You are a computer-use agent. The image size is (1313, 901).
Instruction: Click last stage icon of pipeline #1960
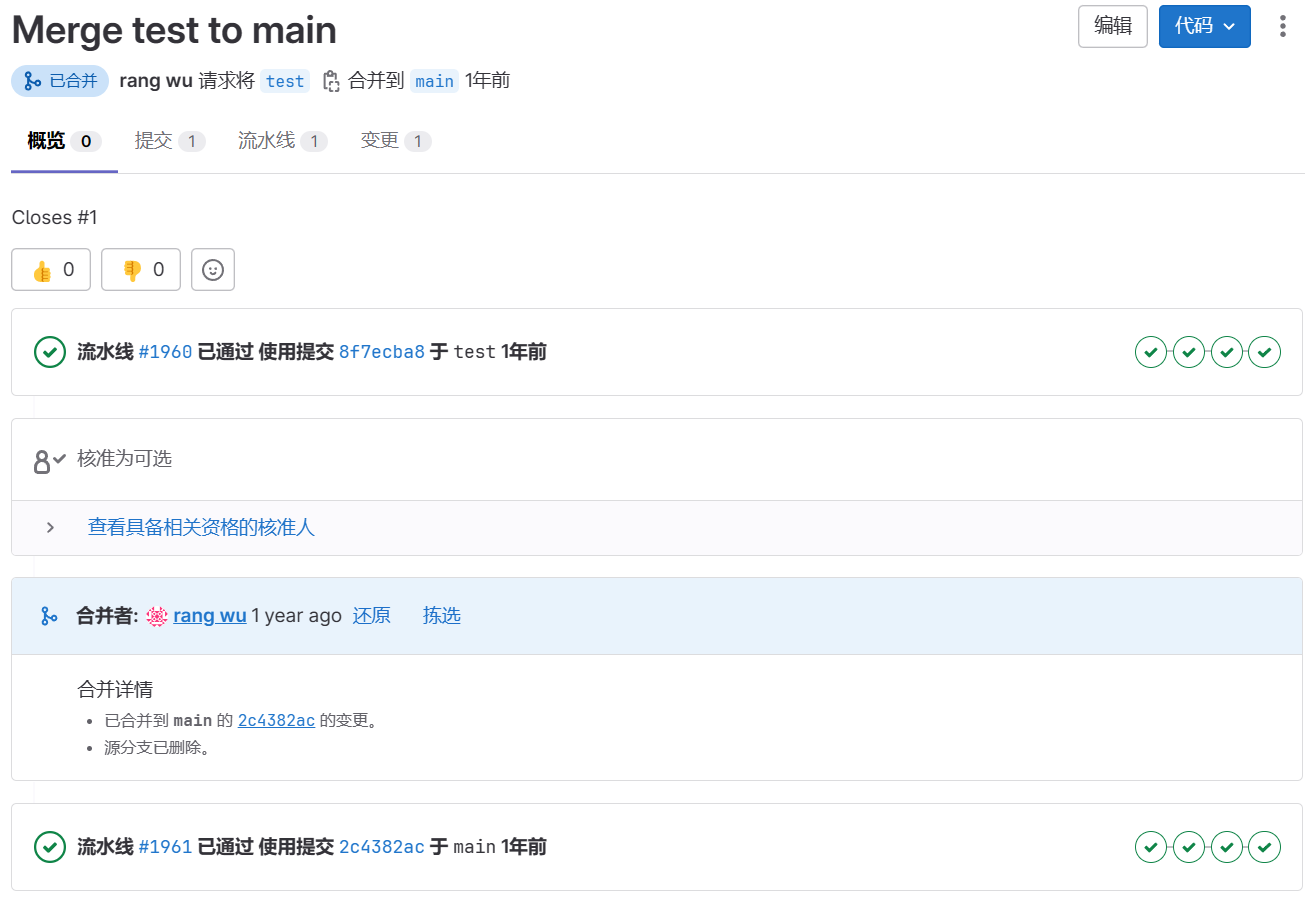pyautogui.click(x=1265, y=352)
